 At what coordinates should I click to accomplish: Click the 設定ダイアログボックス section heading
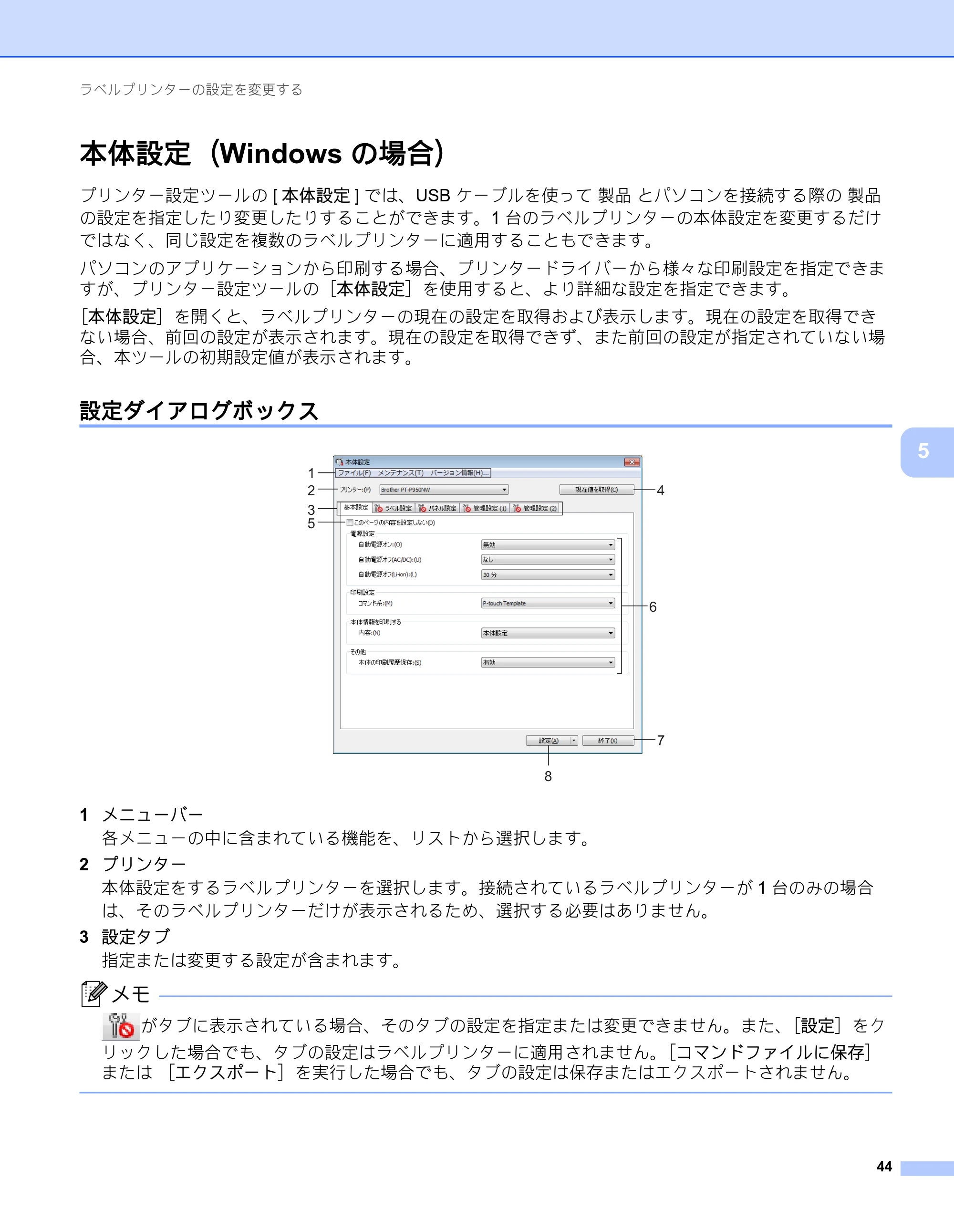(x=199, y=410)
